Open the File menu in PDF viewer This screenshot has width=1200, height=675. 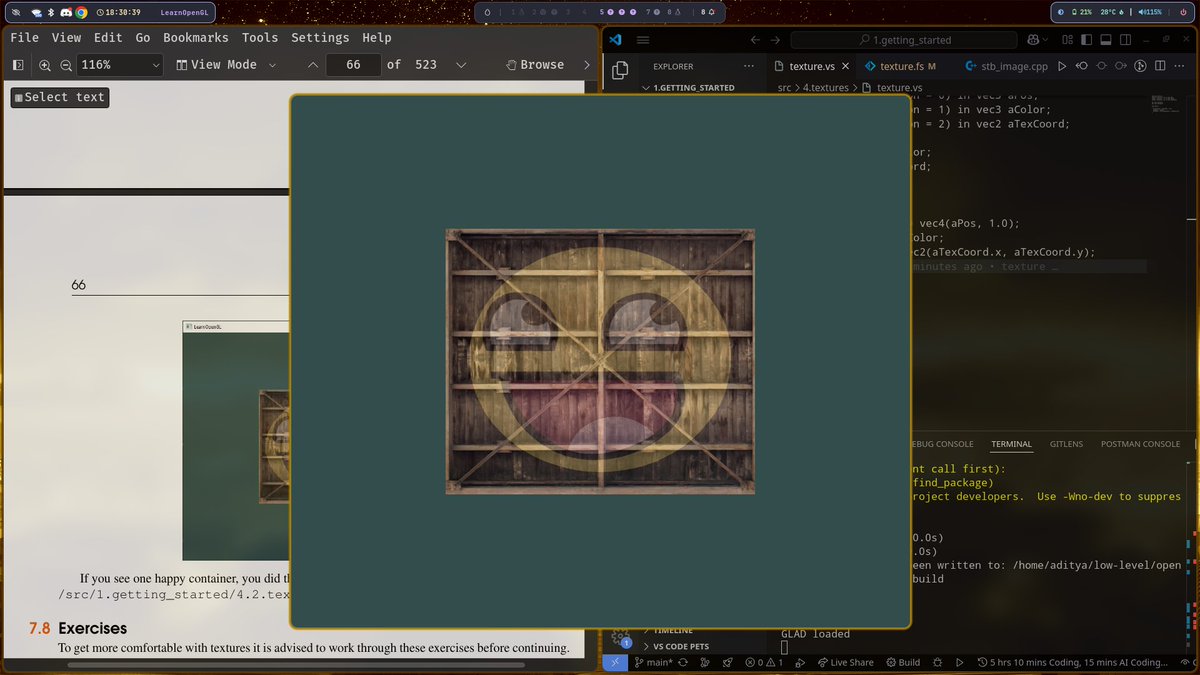pos(24,37)
